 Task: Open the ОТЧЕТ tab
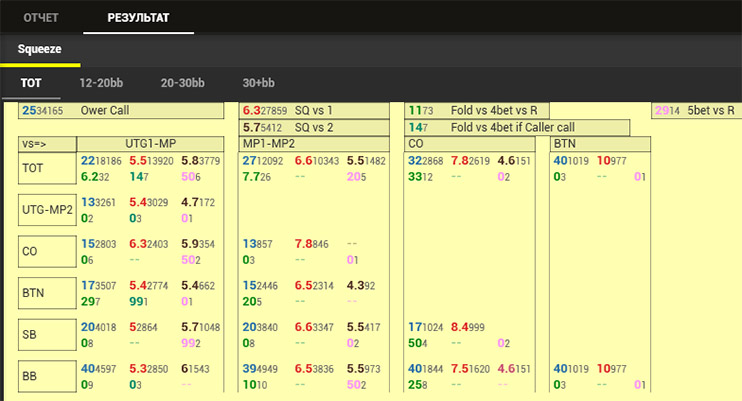[x=41, y=18]
